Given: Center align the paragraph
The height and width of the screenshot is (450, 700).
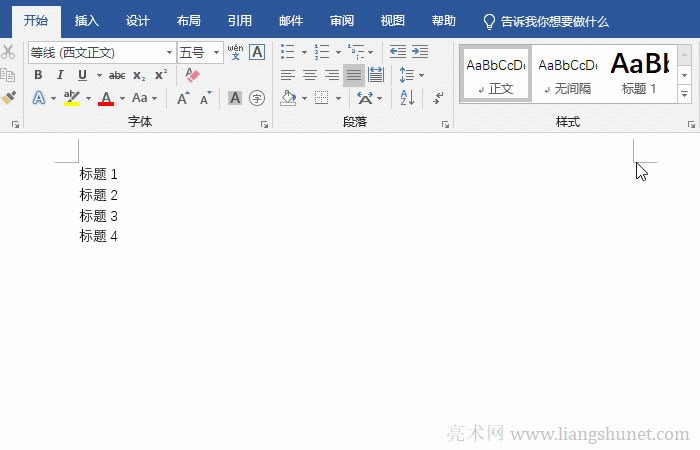Looking at the screenshot, I should 310,75.
